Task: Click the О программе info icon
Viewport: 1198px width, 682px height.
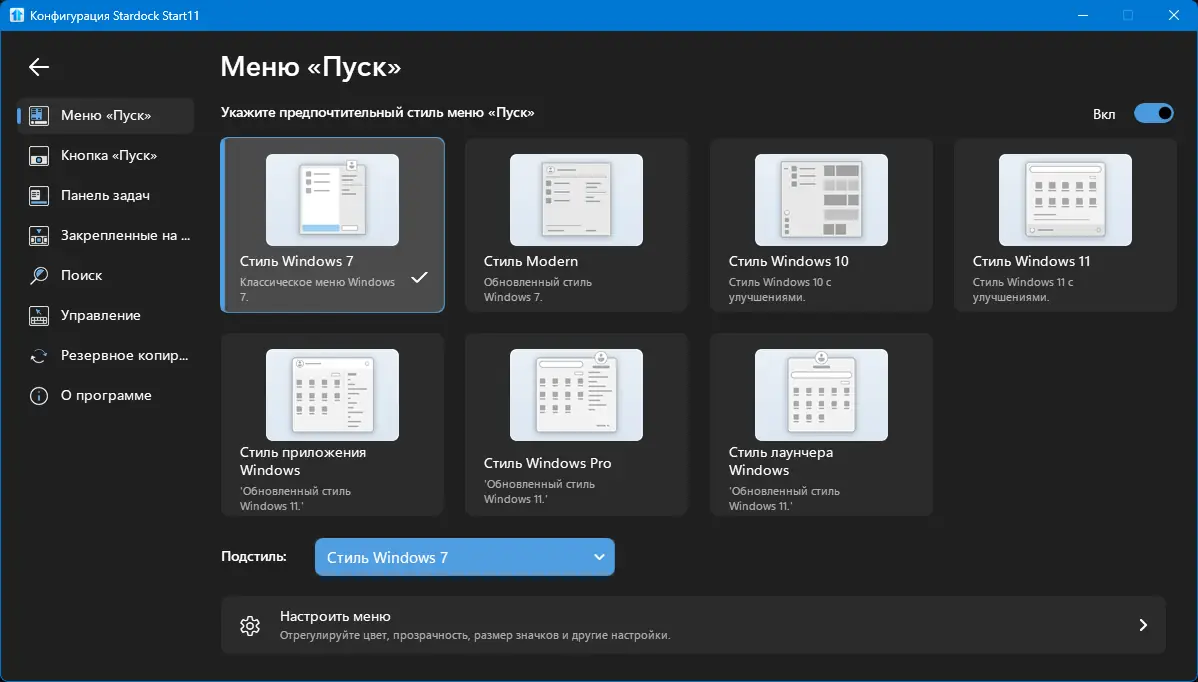Action: click(x=40, y=395)
